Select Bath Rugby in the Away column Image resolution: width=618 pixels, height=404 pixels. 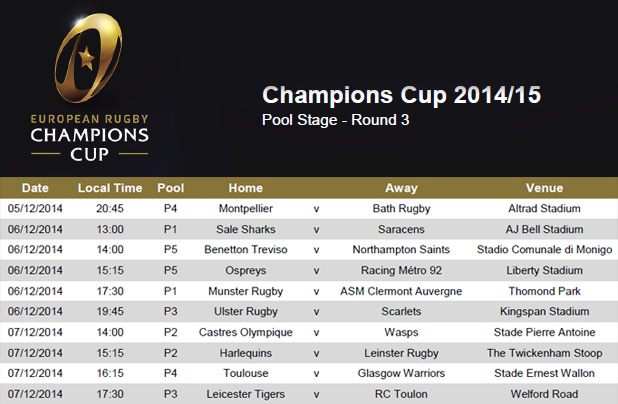click(401, 209)
